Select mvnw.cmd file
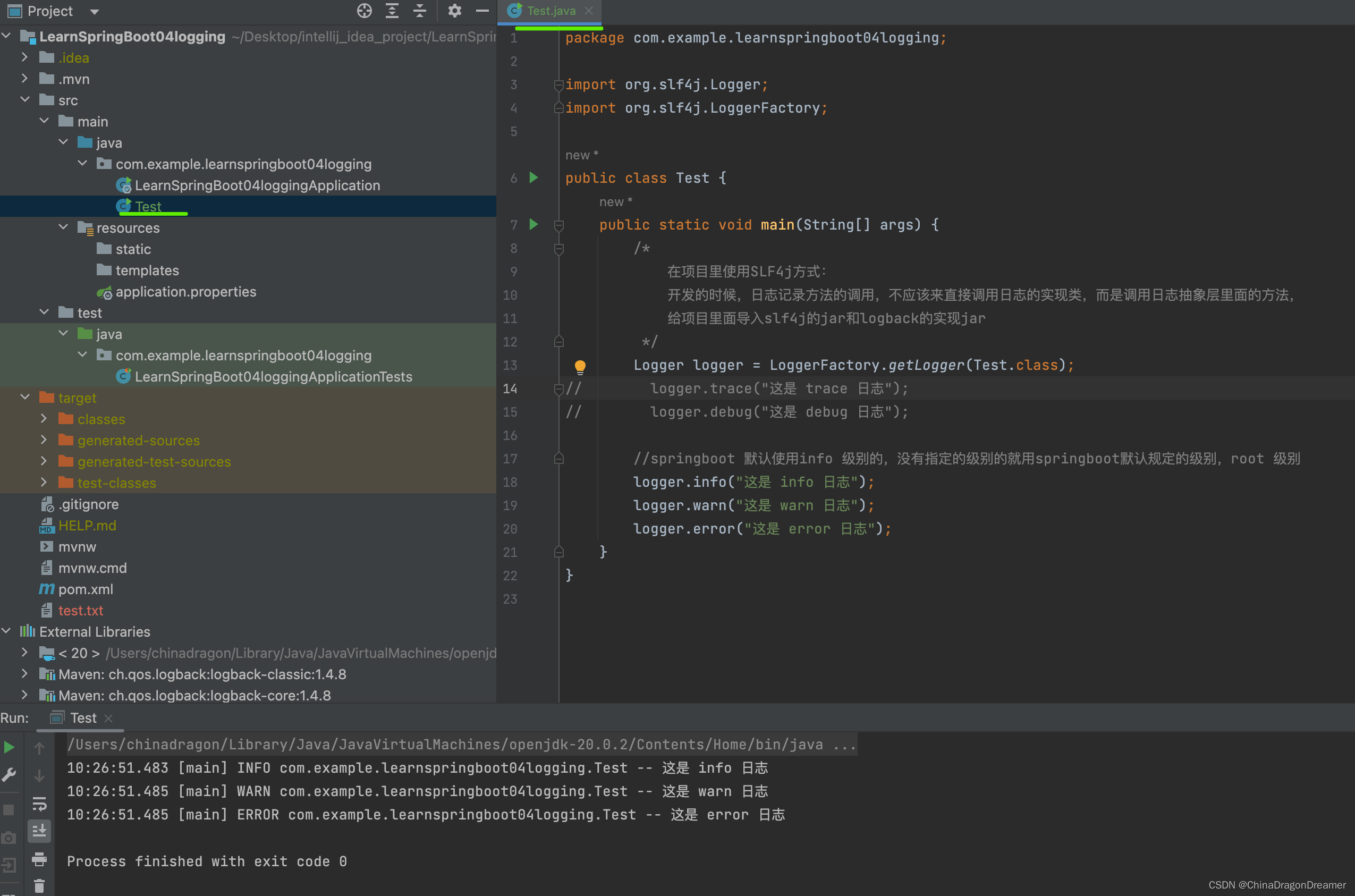The image size is (1355, 896). 92,568
